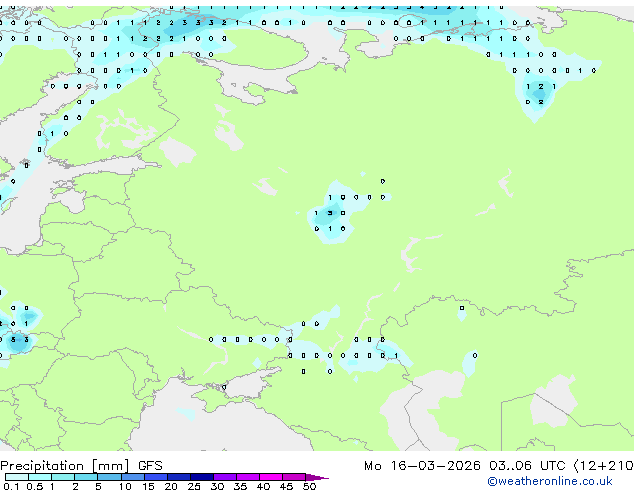Click the '0.5' legend label
634x490 pixels.
[35, 486]
